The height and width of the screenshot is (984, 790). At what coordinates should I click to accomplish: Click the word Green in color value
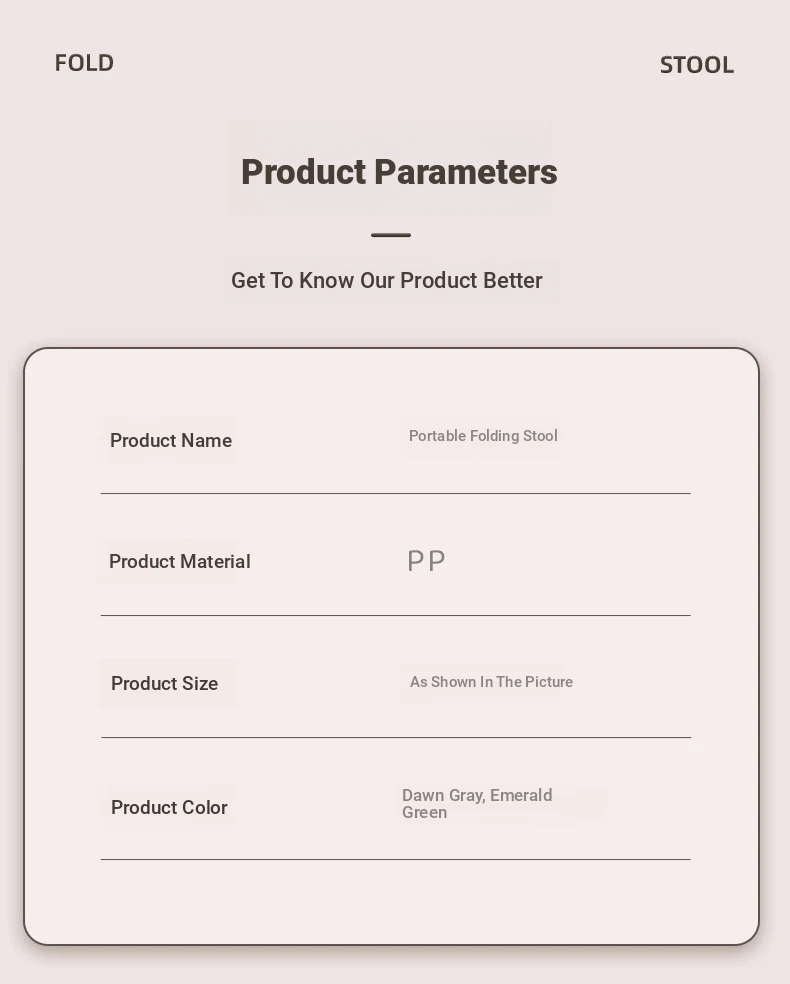[424, 812]
